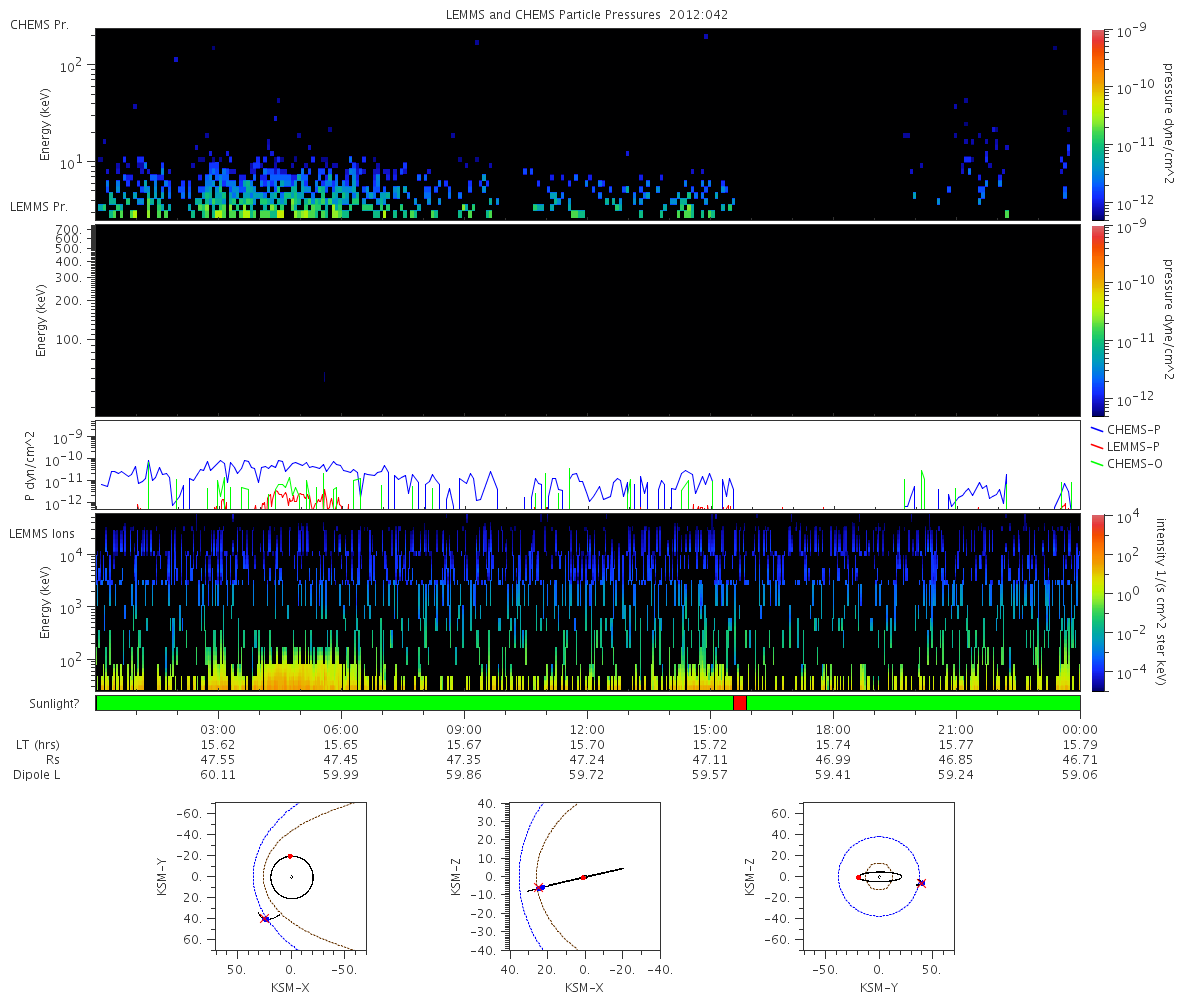Click the 03:00 time tick label

[x=218, y=730]
